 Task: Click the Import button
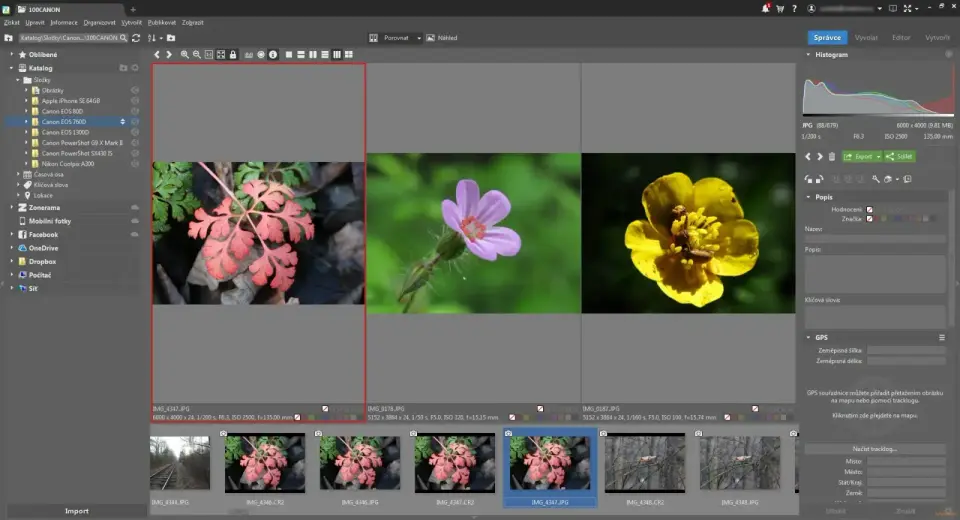tap(76, 511)
